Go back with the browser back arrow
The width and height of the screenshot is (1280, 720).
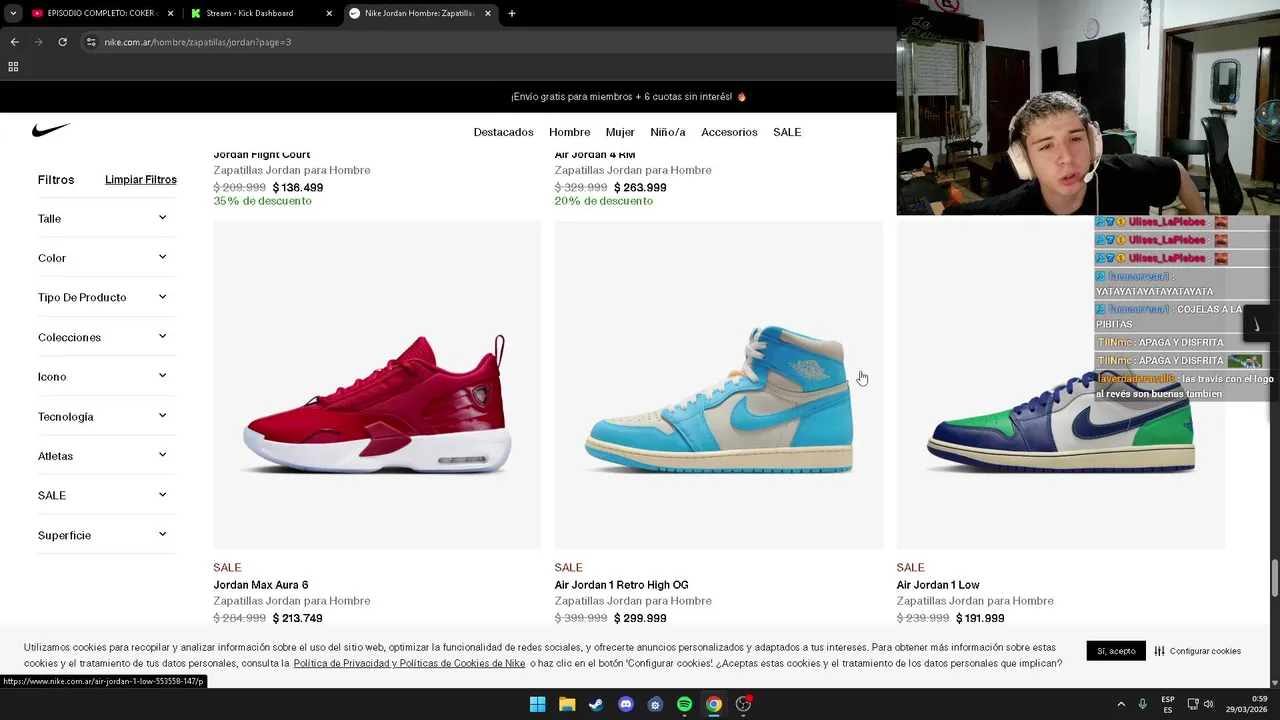(14, 42)
